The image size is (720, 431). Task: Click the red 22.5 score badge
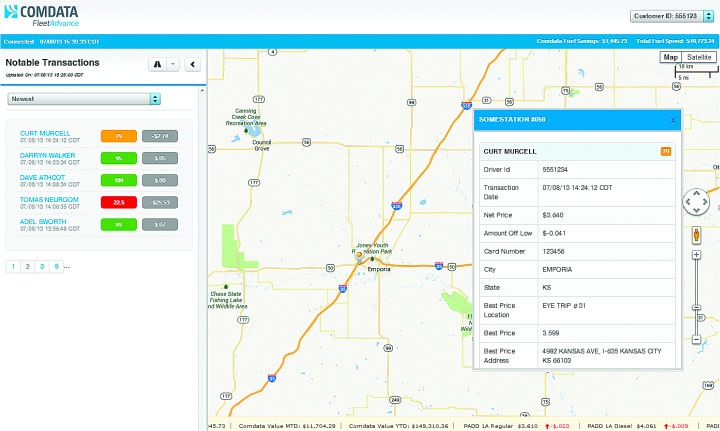(119, 202)
